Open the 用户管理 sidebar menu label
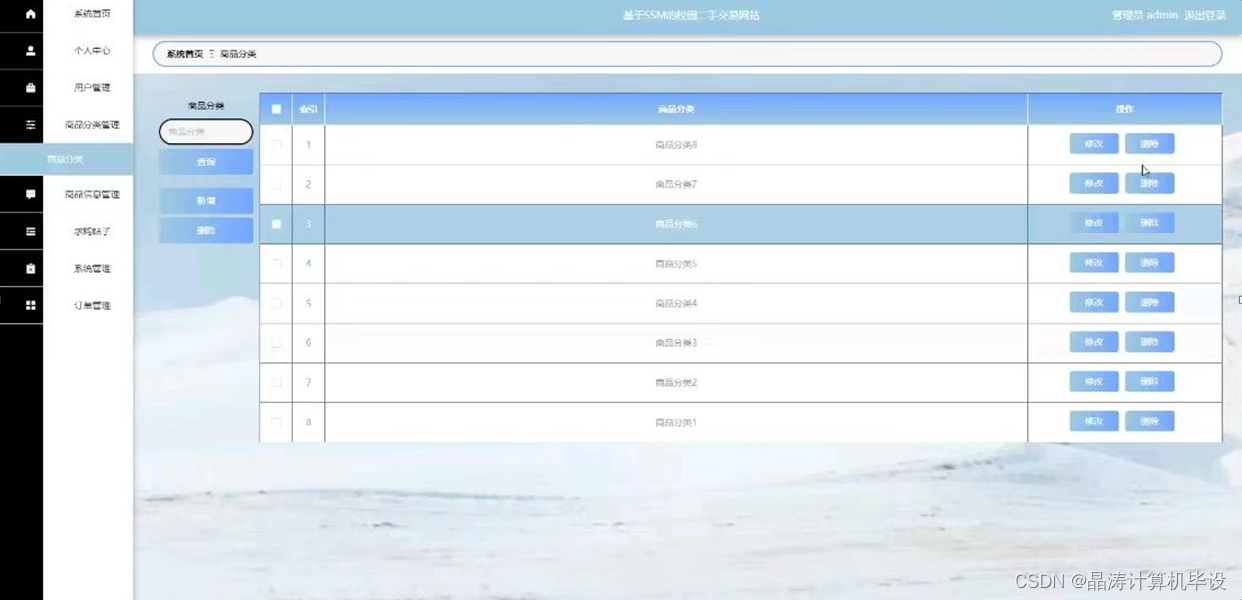Viewport: 1242px width, 600px height. (x=92, y=88)
